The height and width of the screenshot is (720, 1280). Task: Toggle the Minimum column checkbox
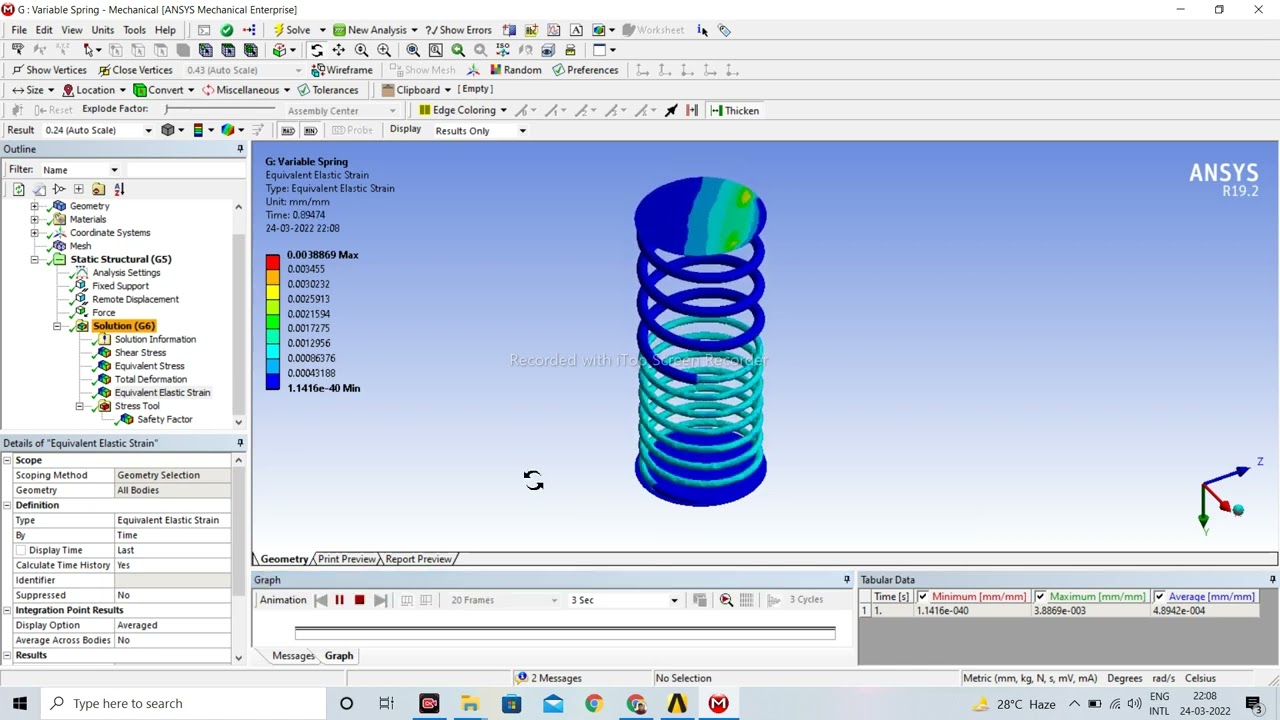[x=923, y=597]
